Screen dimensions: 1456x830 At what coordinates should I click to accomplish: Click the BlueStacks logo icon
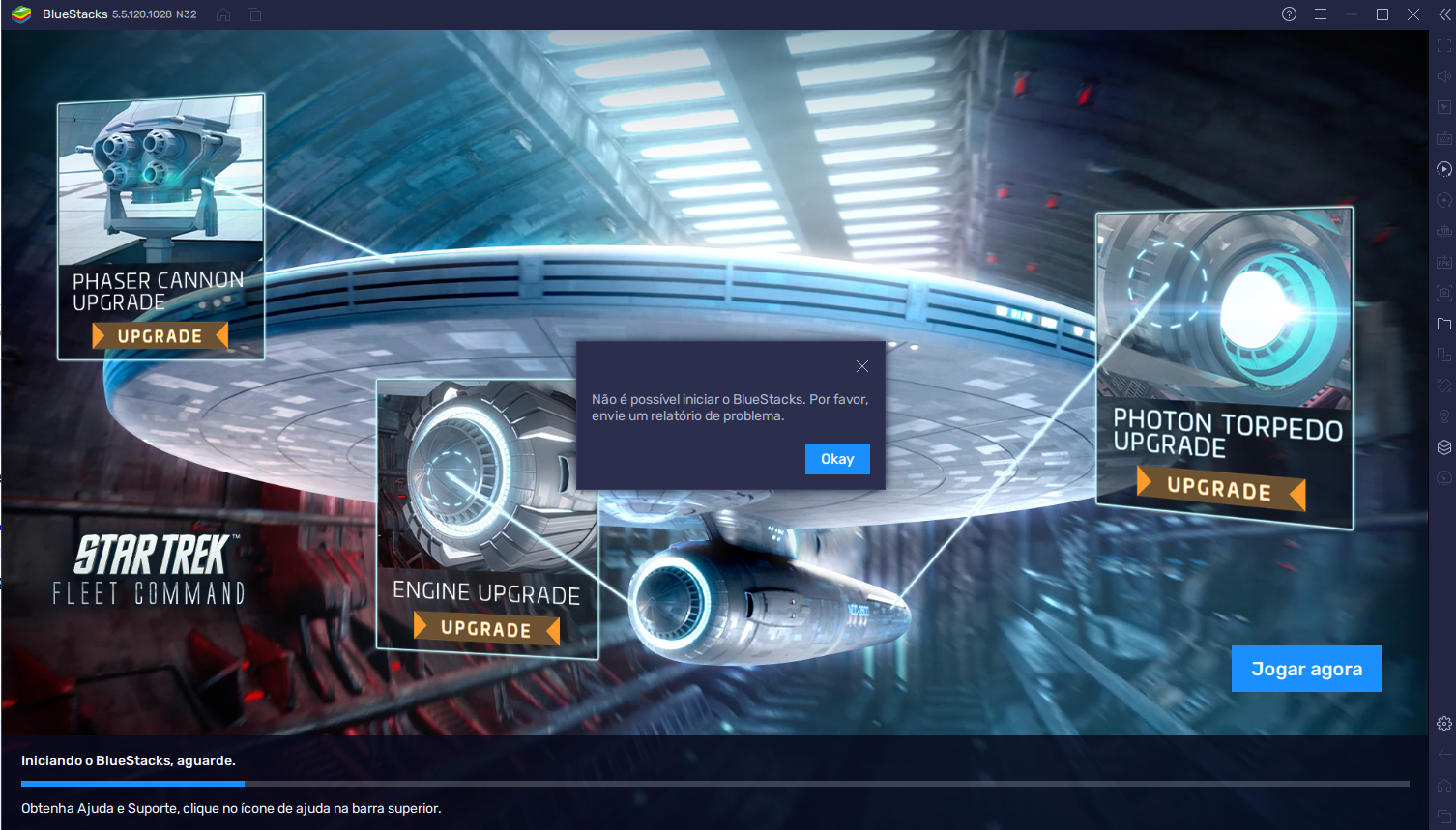[x=21, y=14]
